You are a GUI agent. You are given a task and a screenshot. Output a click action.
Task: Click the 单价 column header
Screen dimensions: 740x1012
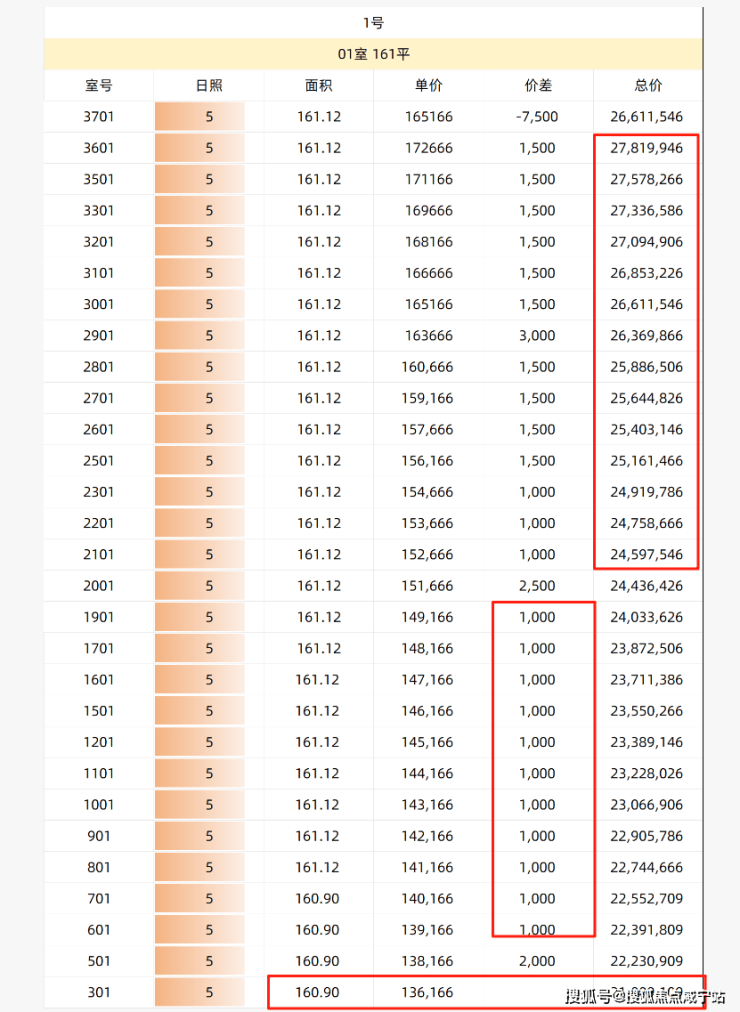pyautogui.click(x=429, y=86)
